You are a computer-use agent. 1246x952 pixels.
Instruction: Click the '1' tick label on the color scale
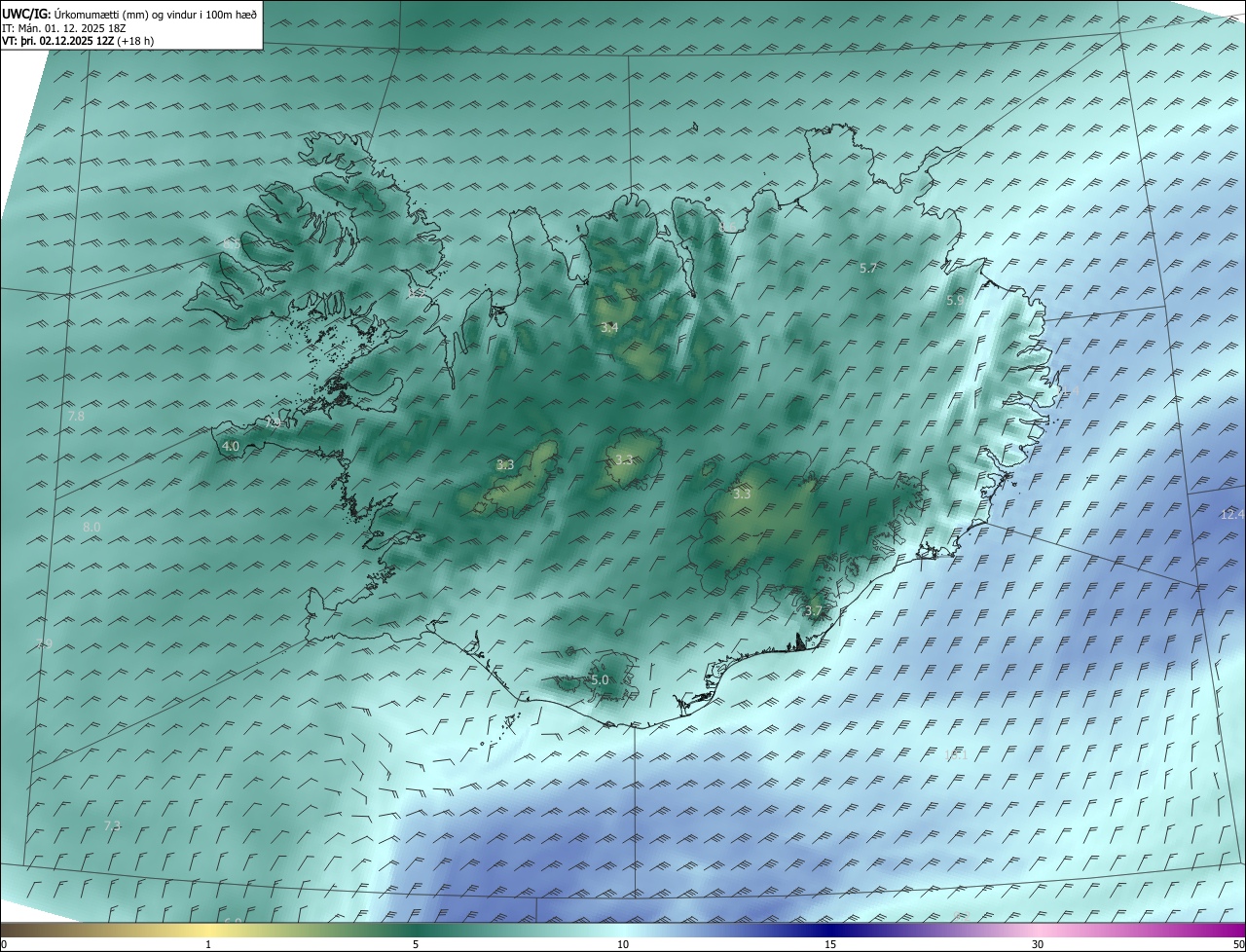(x=208, y=944)
